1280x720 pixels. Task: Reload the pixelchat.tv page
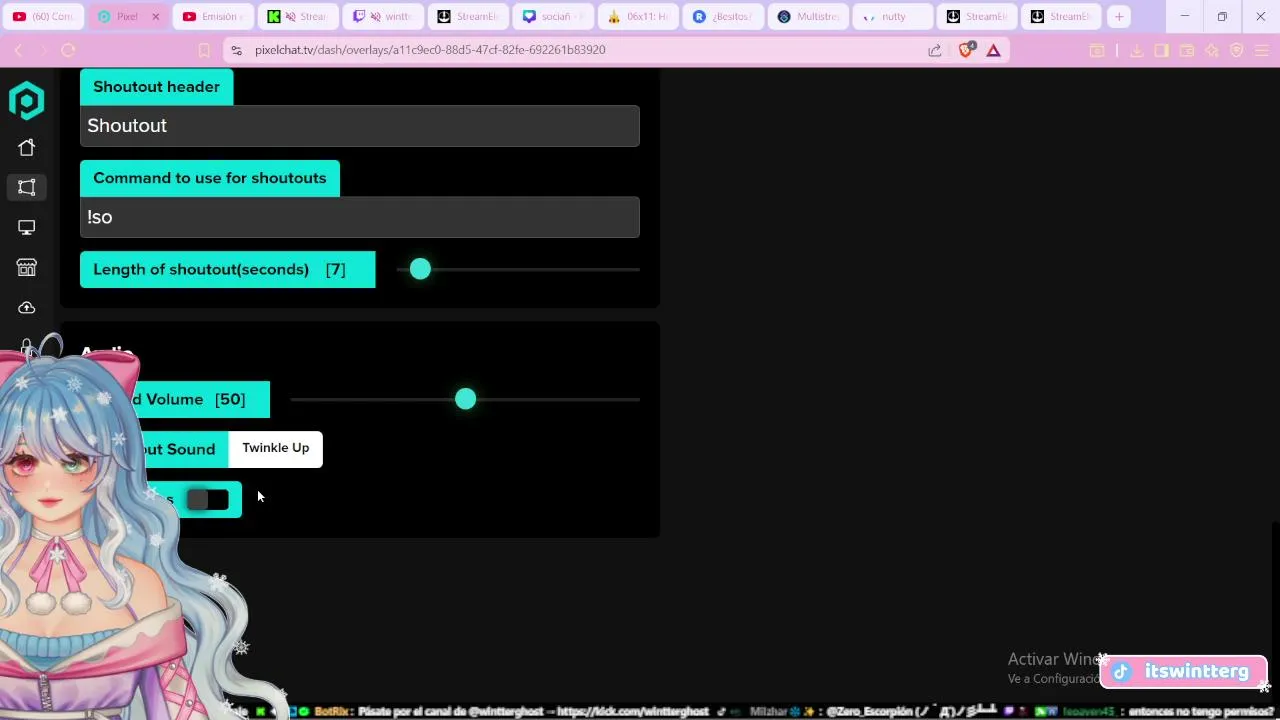68,50
